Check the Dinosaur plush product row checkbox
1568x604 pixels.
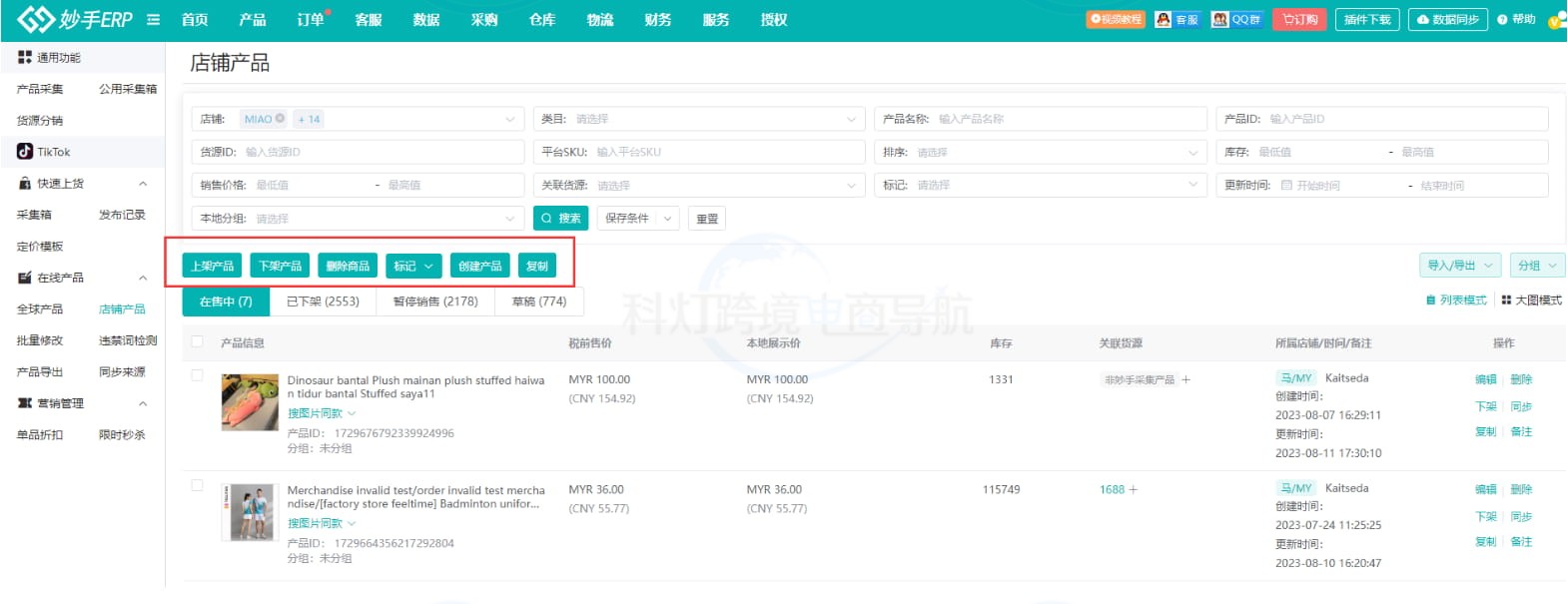(x=197, y=376)
